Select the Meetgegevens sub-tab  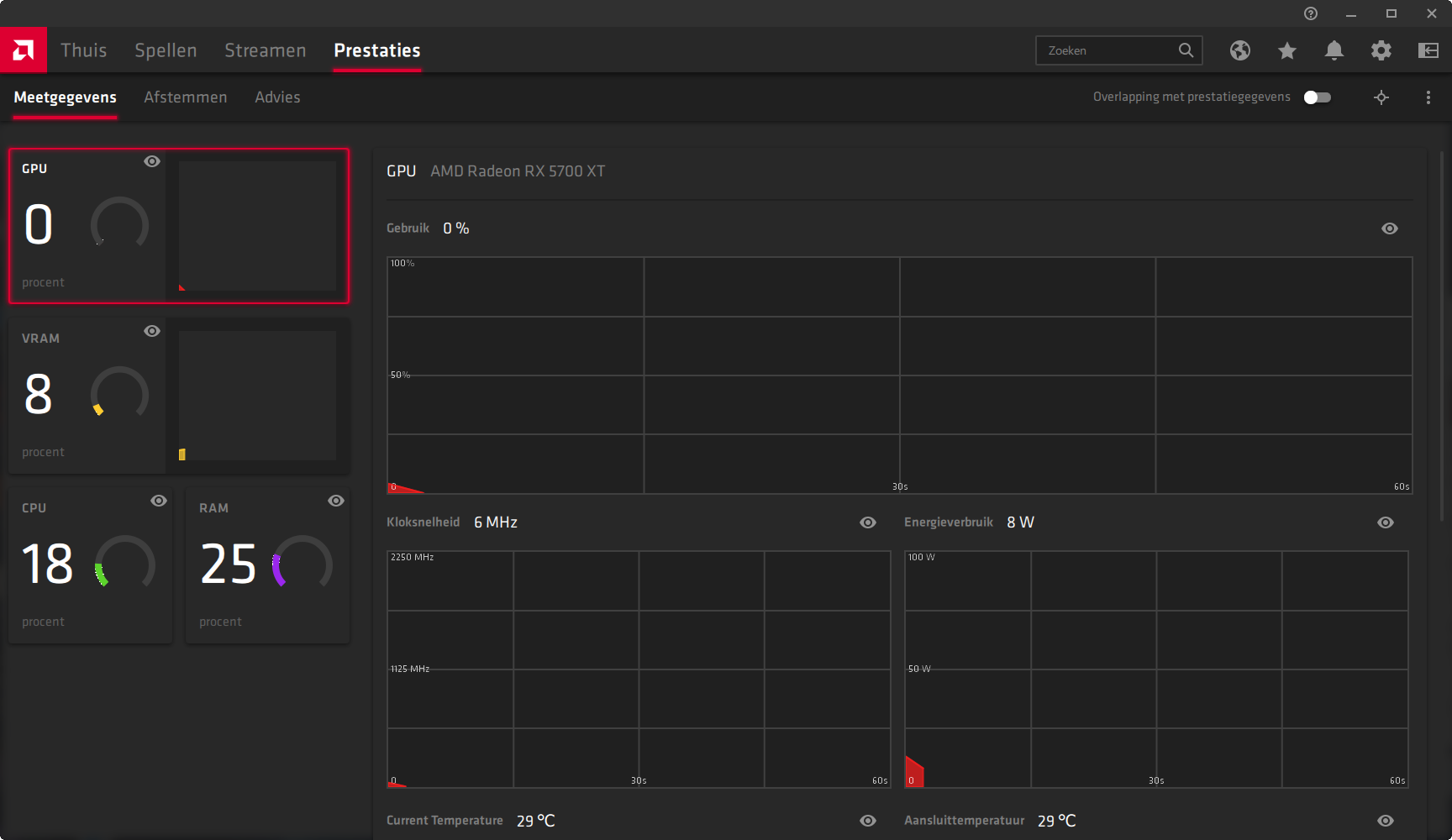click(66, 97)
